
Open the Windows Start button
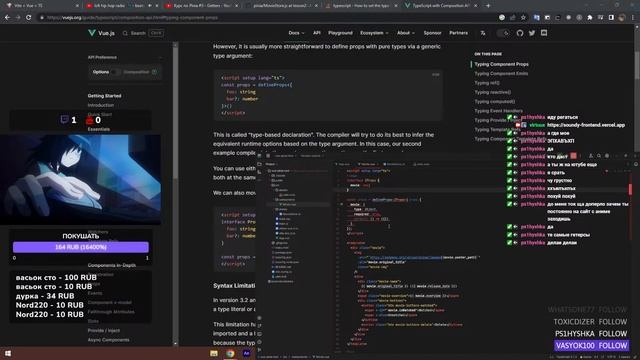[8, 353]
